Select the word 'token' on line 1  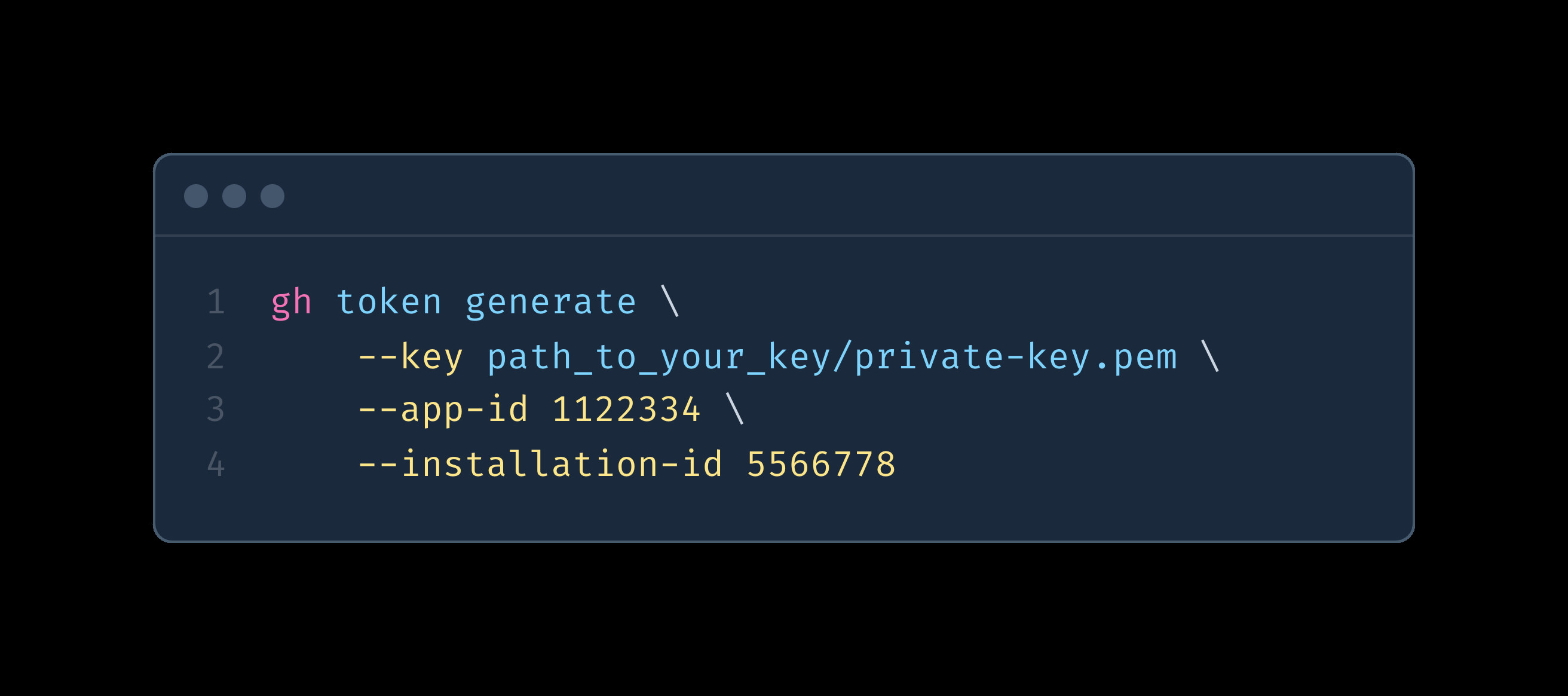389,303
